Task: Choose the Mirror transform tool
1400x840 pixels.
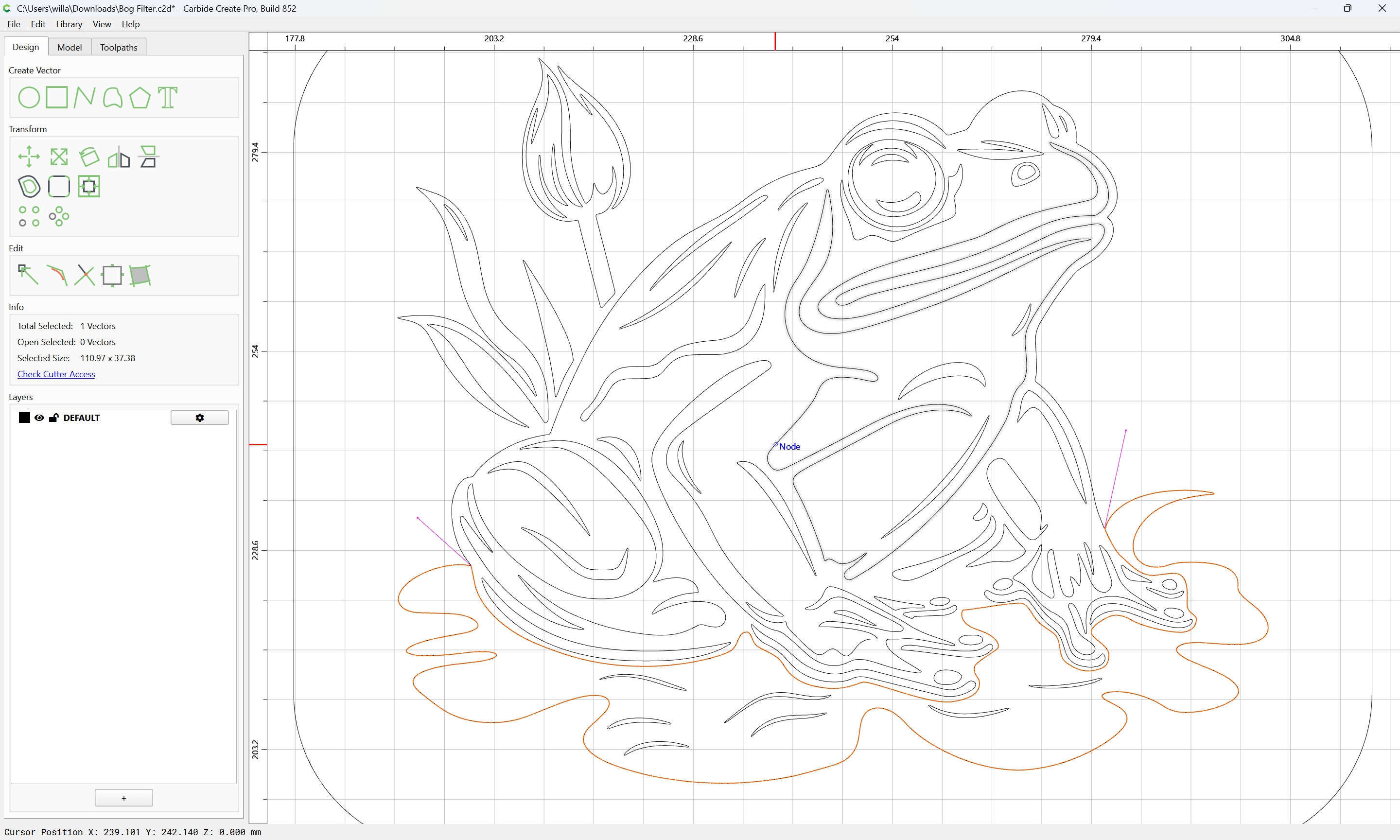Action: (x=119, y=157)
